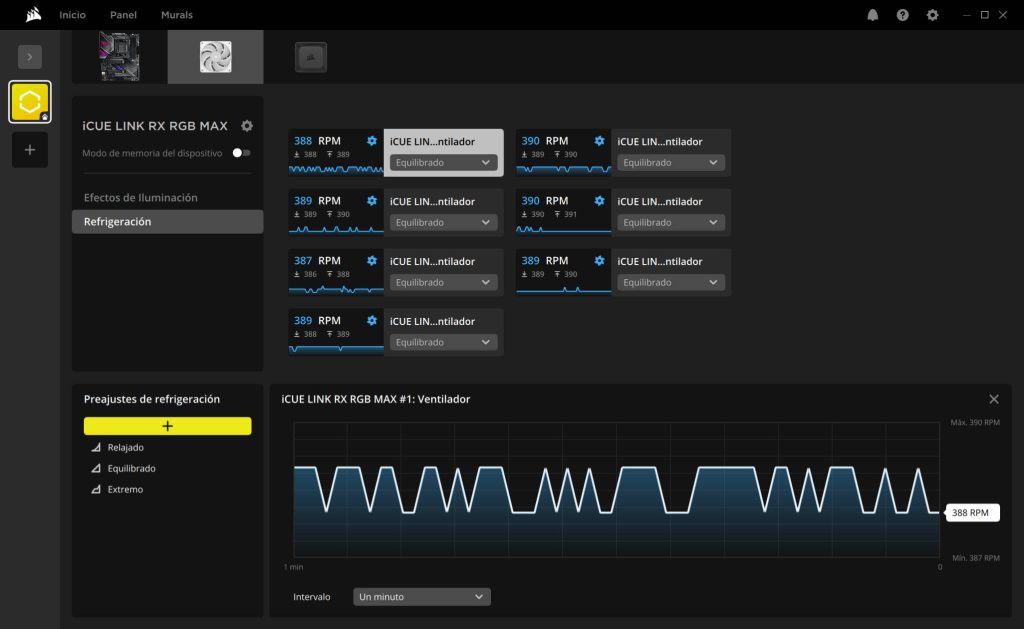This screenshot has width=1024, height=629.
Task: Select the white fan device thumbnail
Action: 216,57
